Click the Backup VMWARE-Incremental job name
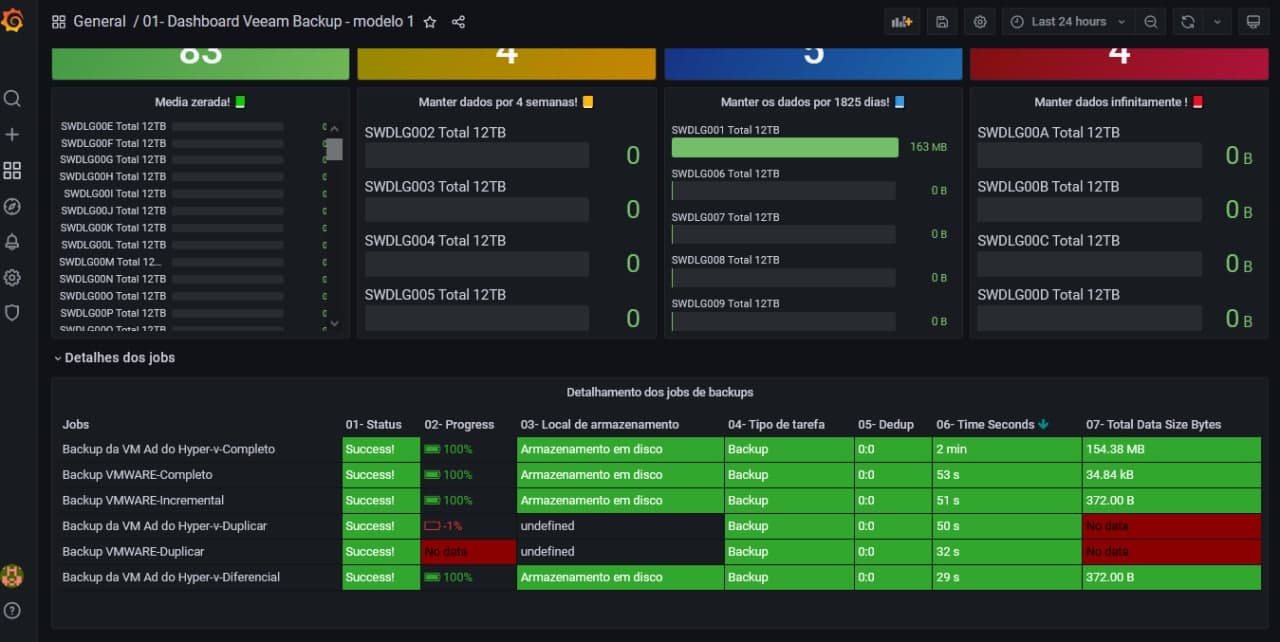The width and height of the screenshot is (1280, 642). coord(143,500)
